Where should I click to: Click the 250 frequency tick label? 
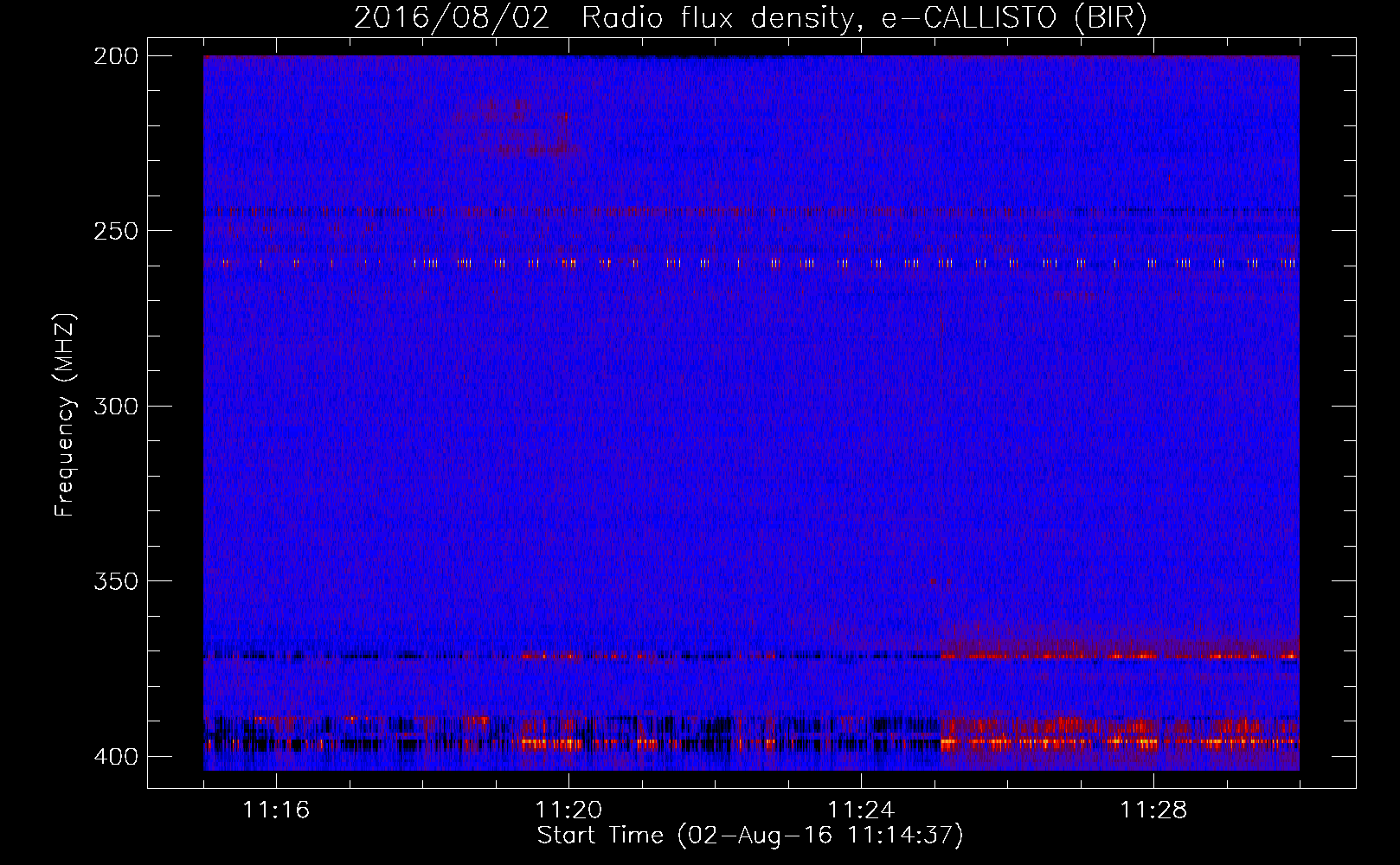pos(116,231)
